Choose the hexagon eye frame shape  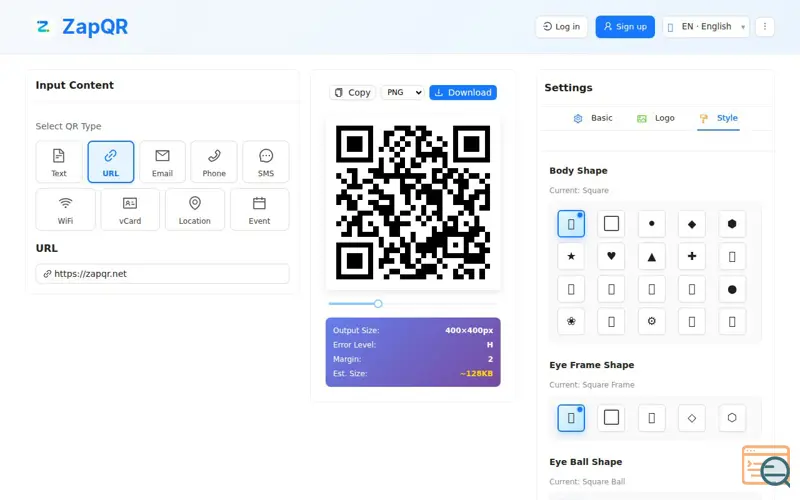coord(732,418)
